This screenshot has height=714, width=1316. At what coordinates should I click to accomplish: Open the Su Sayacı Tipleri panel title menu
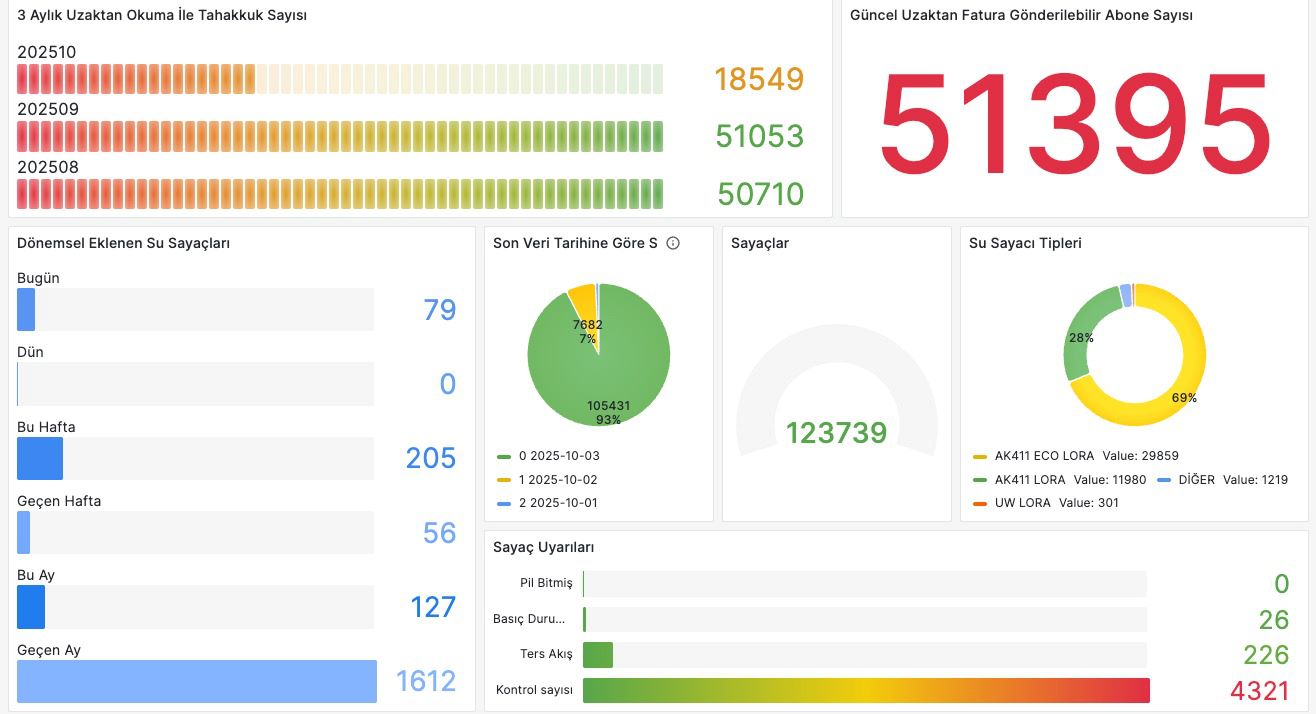(x=1025, y=243)
